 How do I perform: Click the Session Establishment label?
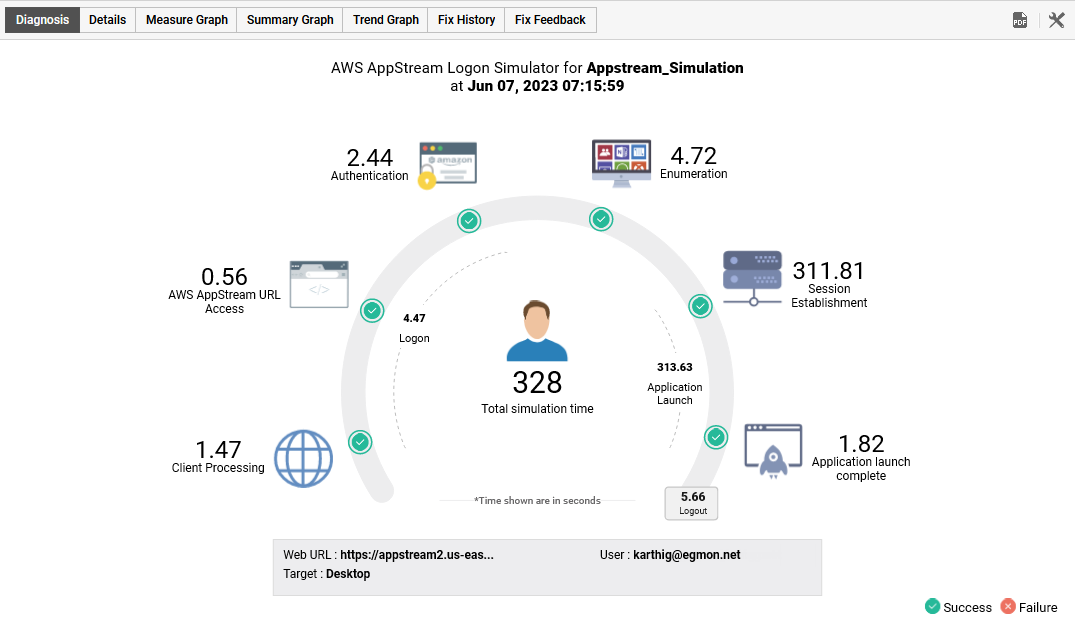click(829, 296)
